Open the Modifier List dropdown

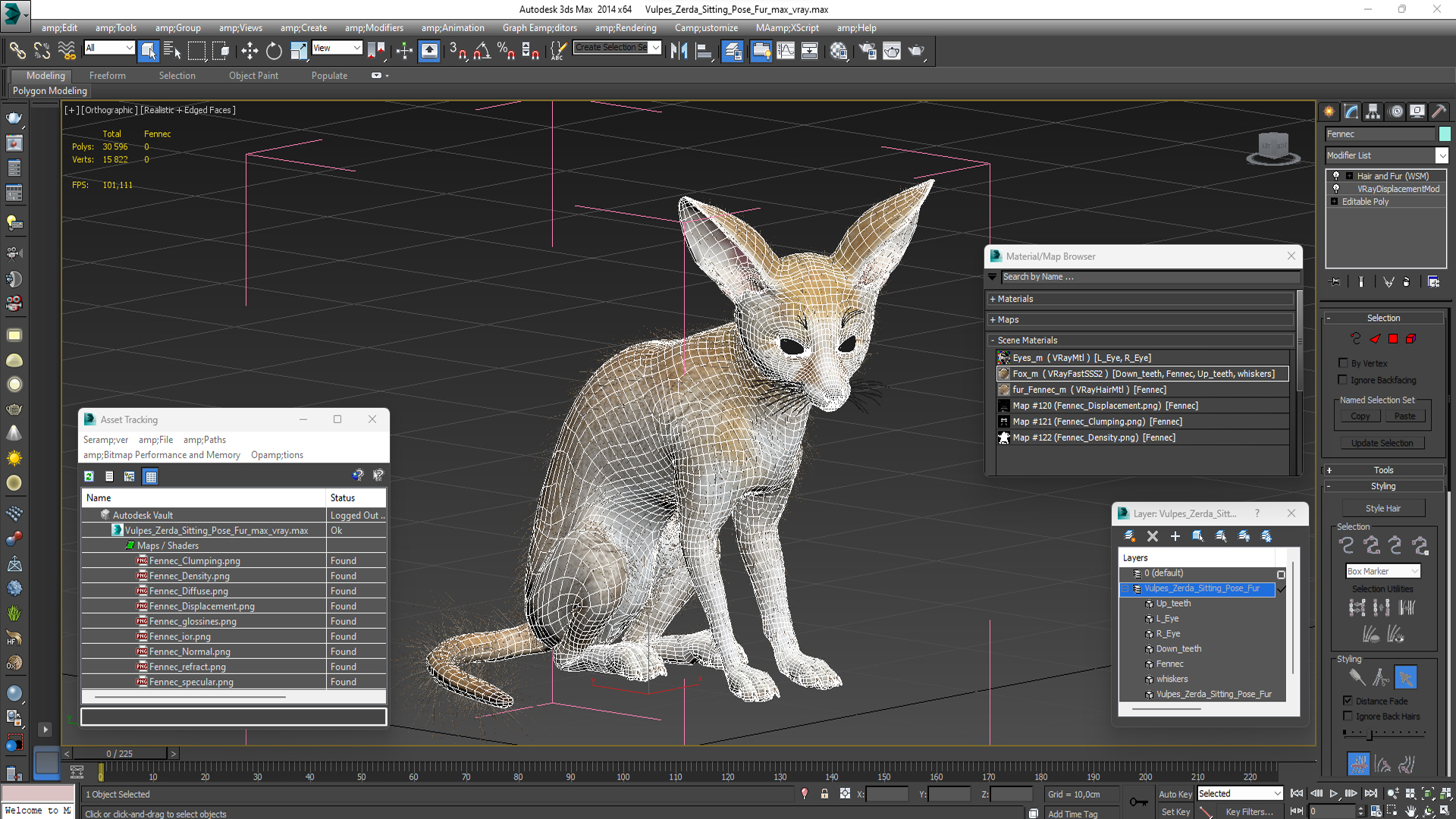tap(1442, 155)
